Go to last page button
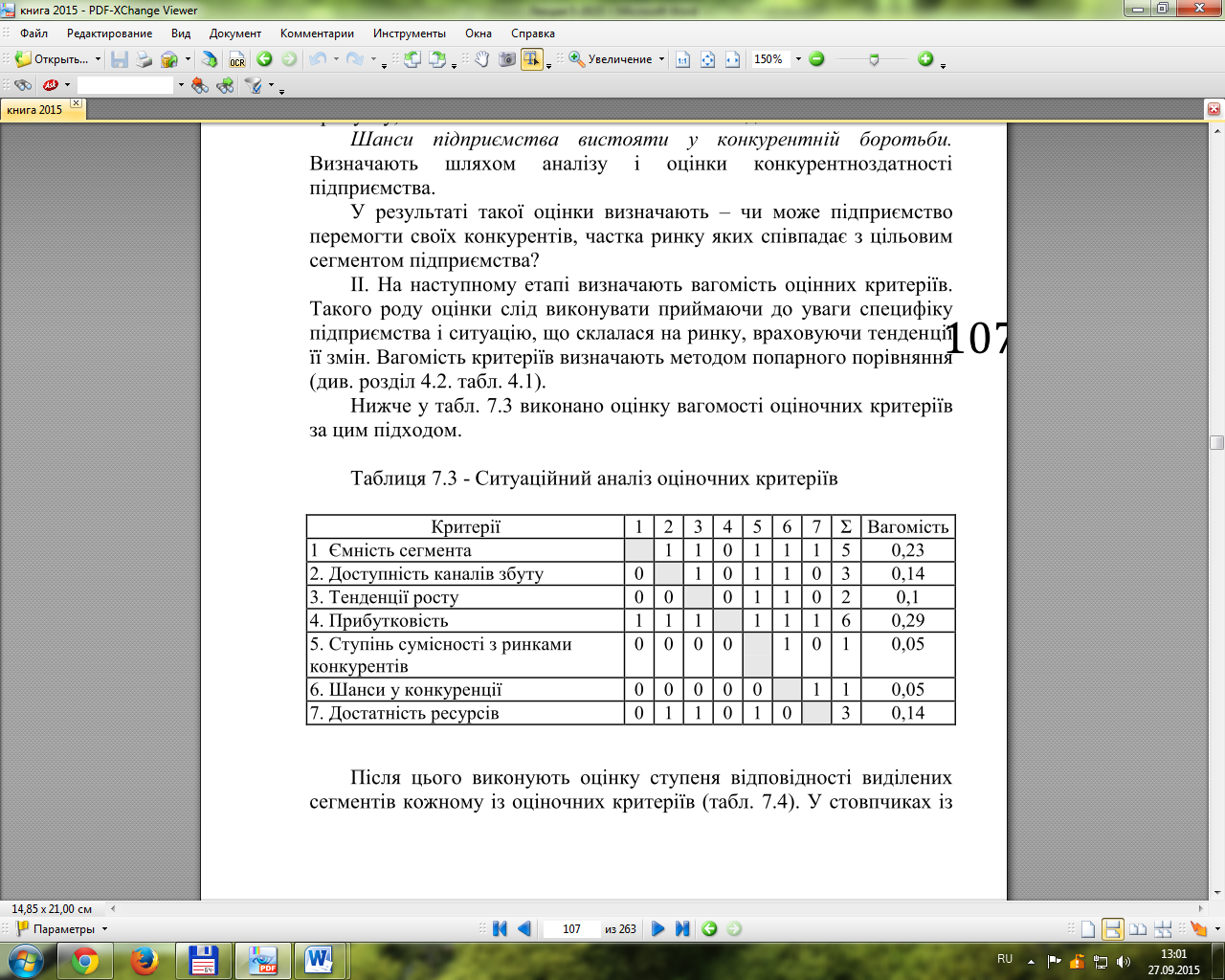Image resolution: width=1225 pixels, height=980 pixels. click(682, 928)
